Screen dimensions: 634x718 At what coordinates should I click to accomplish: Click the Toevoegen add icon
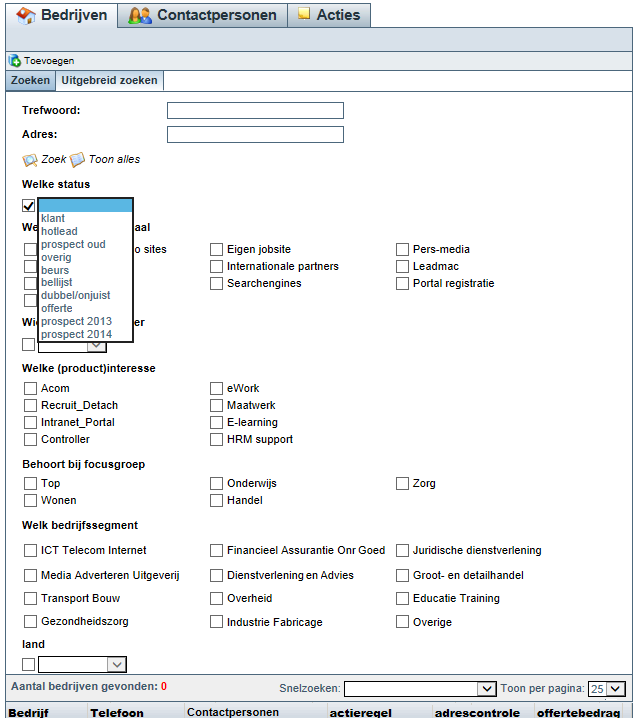click(x=15, y=60)
